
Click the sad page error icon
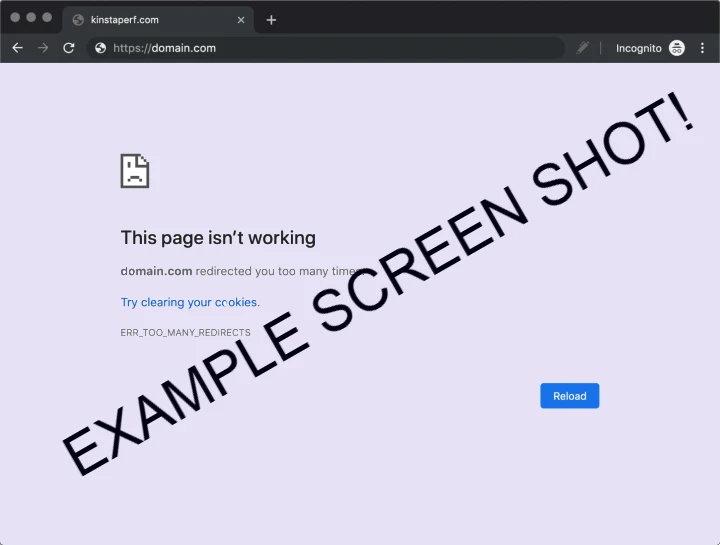pyautogui.click(x=135, y=171)
